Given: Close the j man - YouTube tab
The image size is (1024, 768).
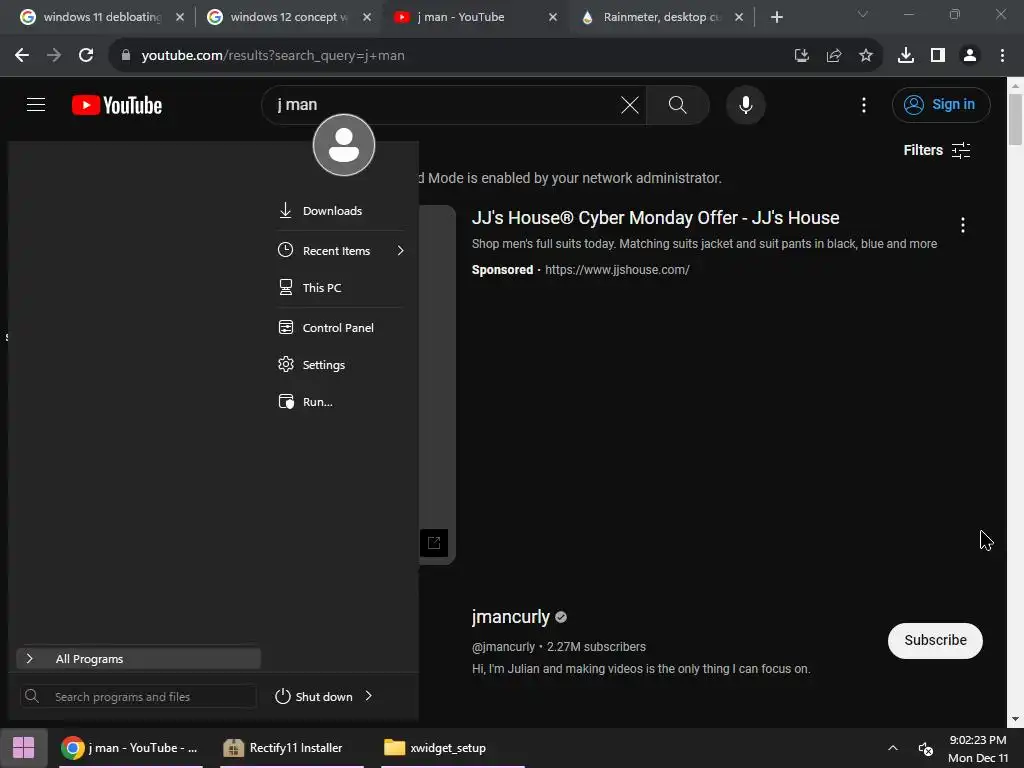Looking at the screenshot, I should [x=553, y=17].
